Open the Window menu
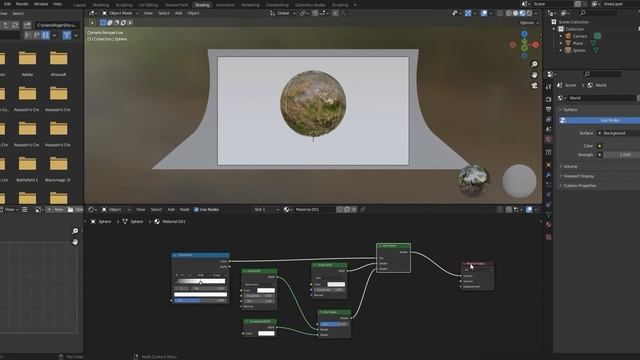This screenshot has height=360, width=640. pyautogui.click(x=41, y=4)
